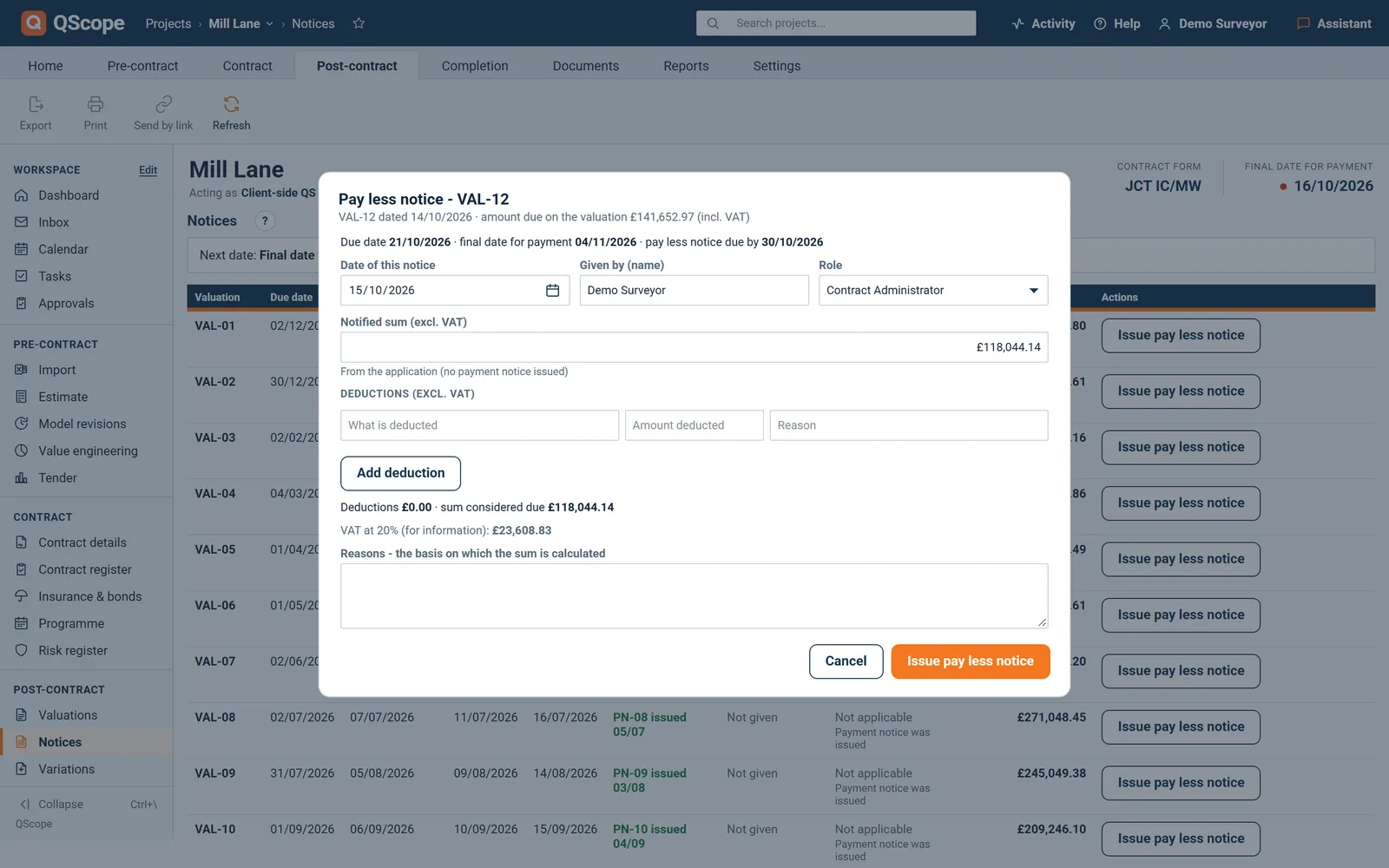Open the Role dropdown (Contract Administrator)
This screenshot has height=868, width=1389.
(933, 290)
